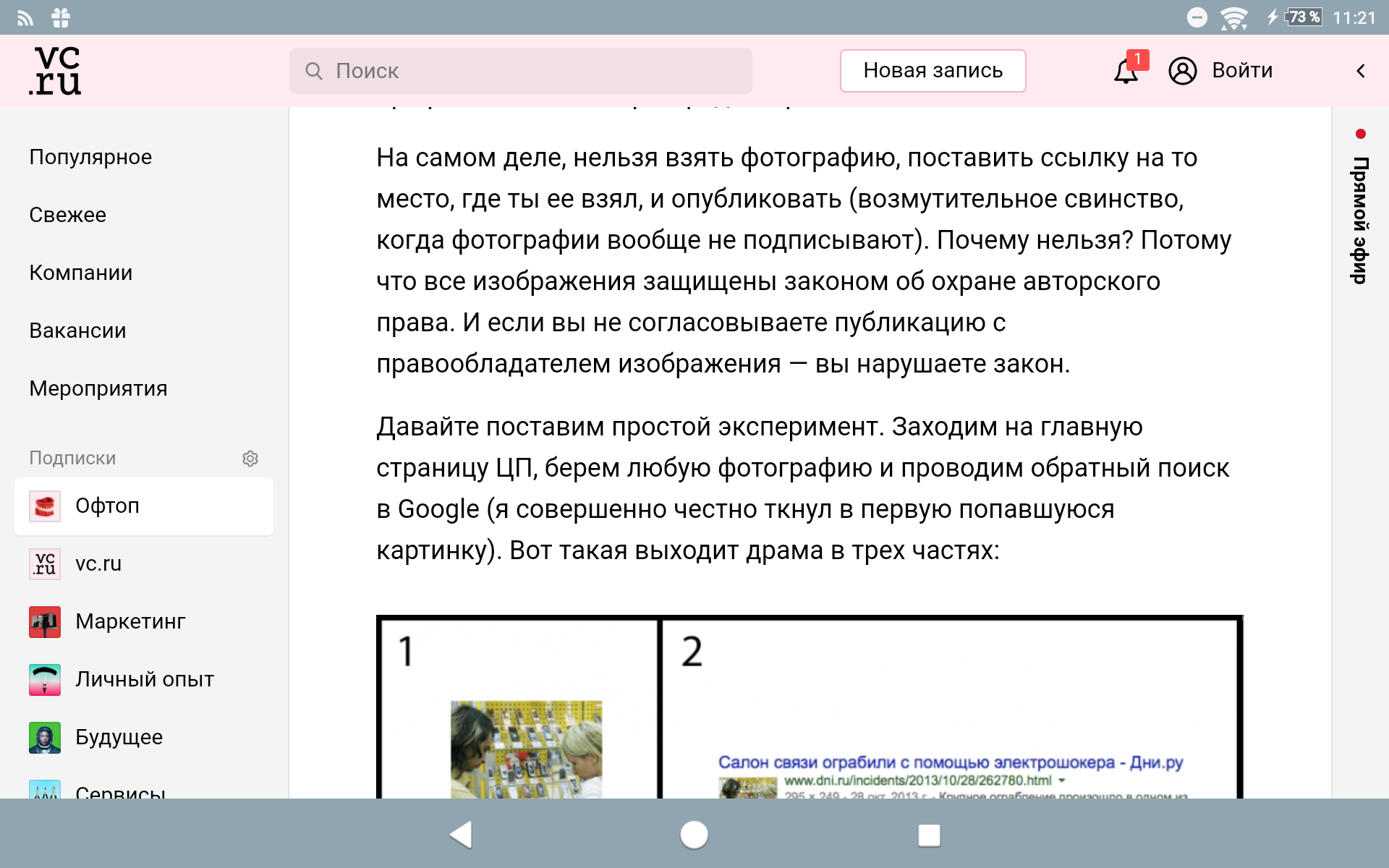Focus the Поиск search field

click(521, 71)
